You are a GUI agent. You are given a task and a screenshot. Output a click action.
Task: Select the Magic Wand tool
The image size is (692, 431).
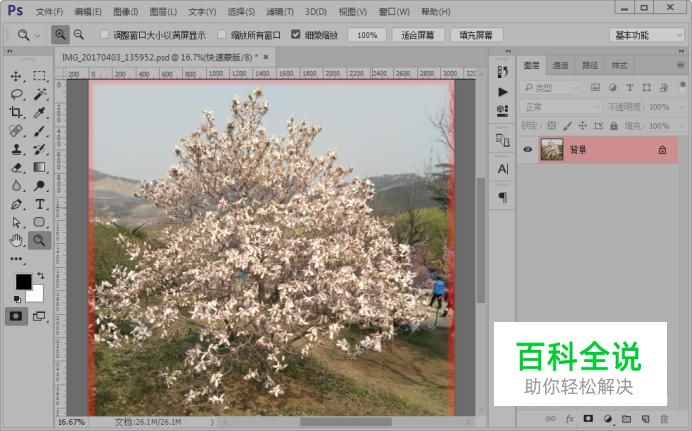tap(40, 94)
